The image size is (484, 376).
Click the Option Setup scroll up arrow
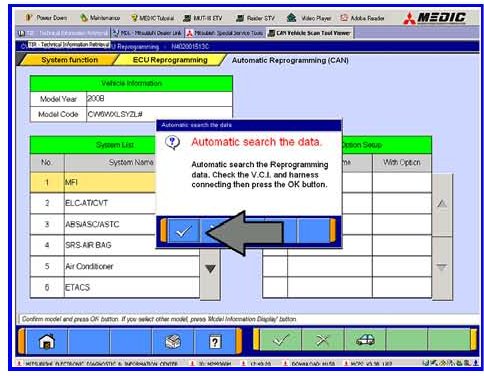point(442,204)
